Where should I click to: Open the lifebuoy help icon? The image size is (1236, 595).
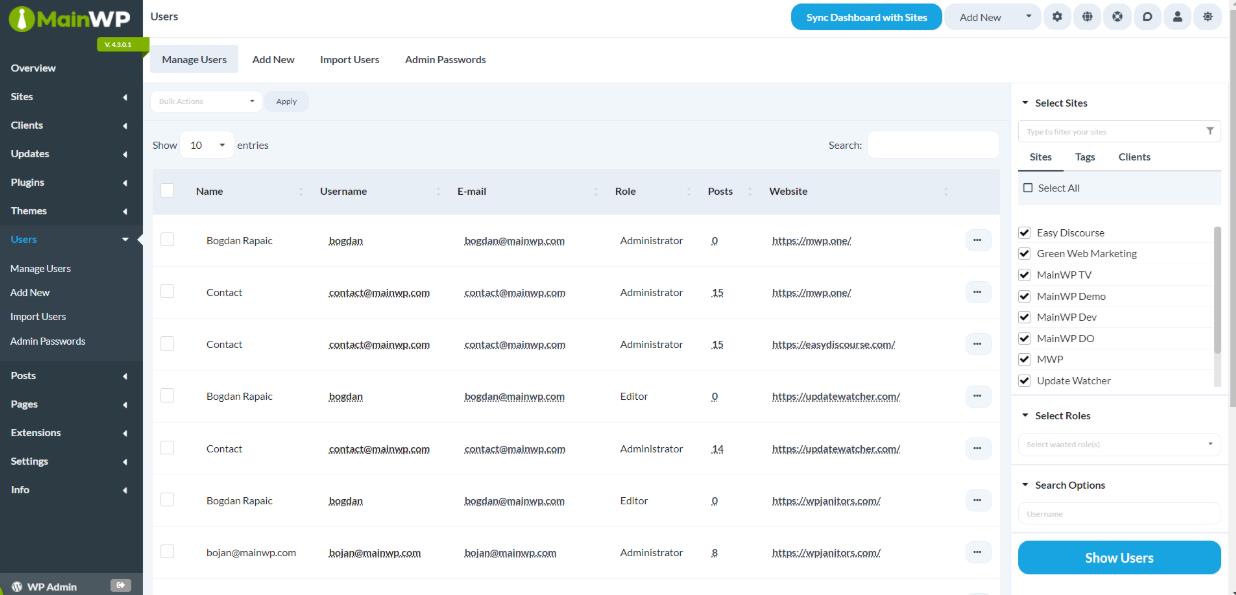pyautogui.click(x=1117, y=17)
